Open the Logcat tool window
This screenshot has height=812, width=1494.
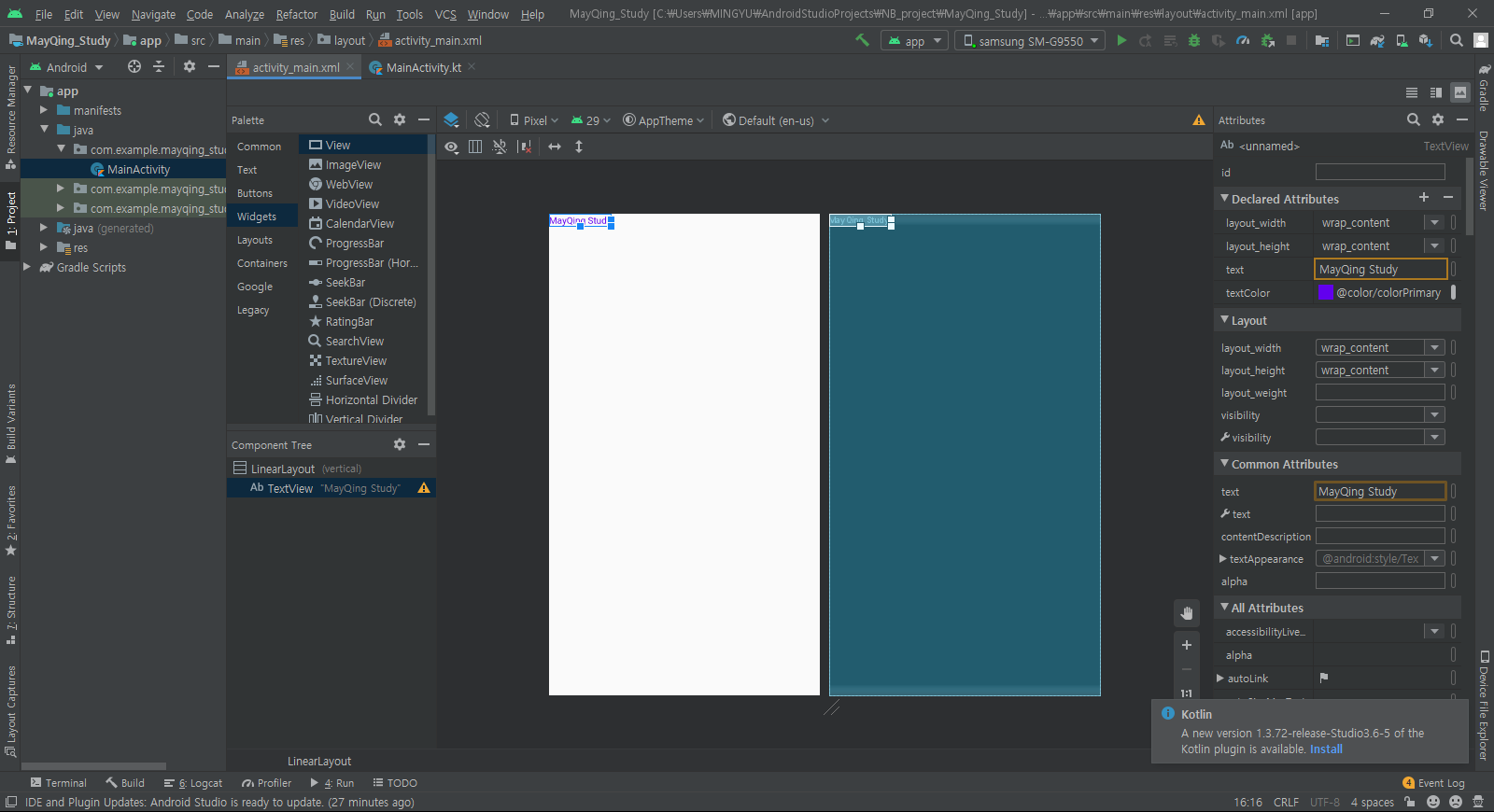pos(193,783)
